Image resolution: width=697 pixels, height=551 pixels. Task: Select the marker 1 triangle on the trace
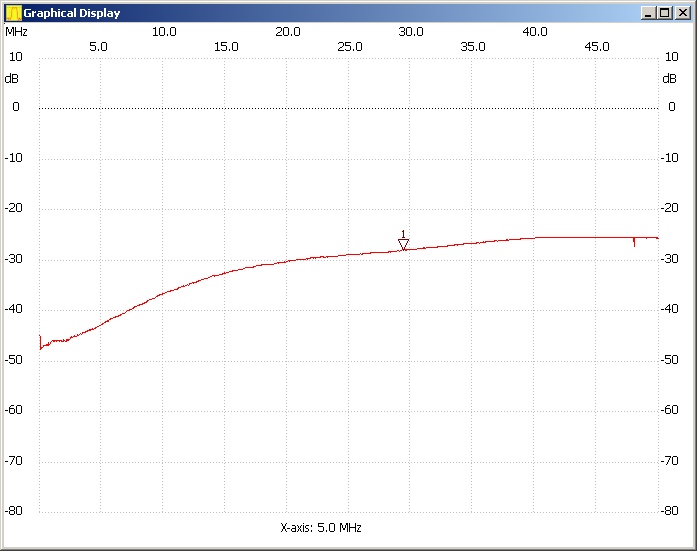point(404,244)
